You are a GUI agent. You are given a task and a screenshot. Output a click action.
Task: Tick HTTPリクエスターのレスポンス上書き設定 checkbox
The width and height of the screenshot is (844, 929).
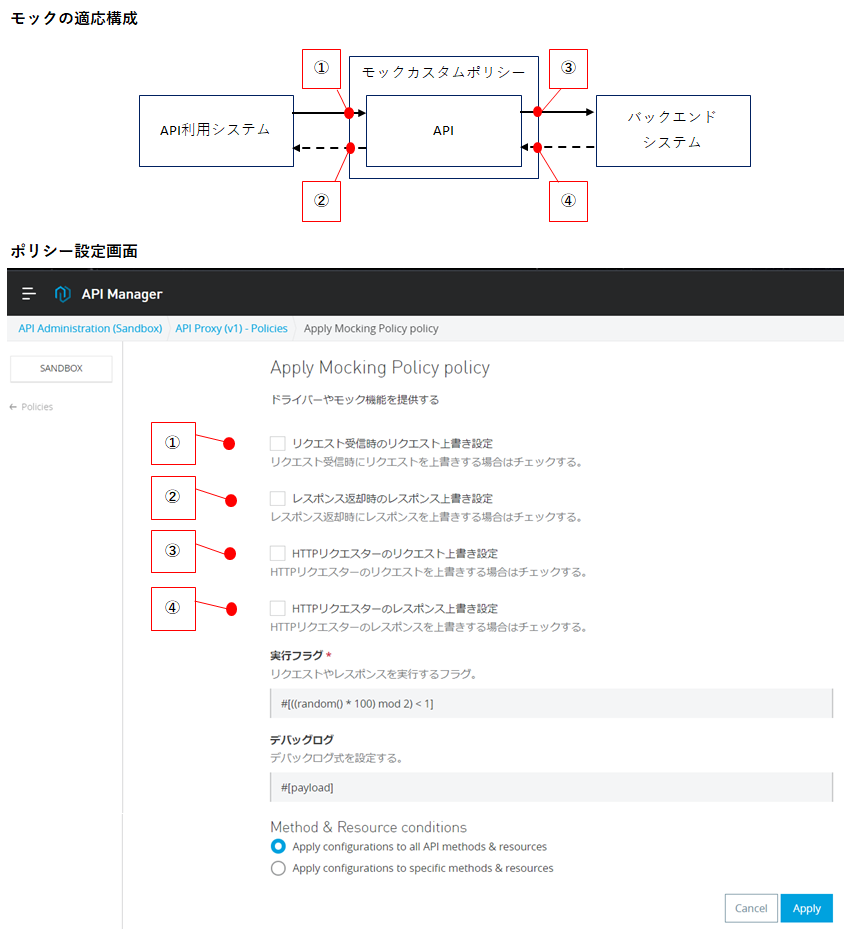278,608
